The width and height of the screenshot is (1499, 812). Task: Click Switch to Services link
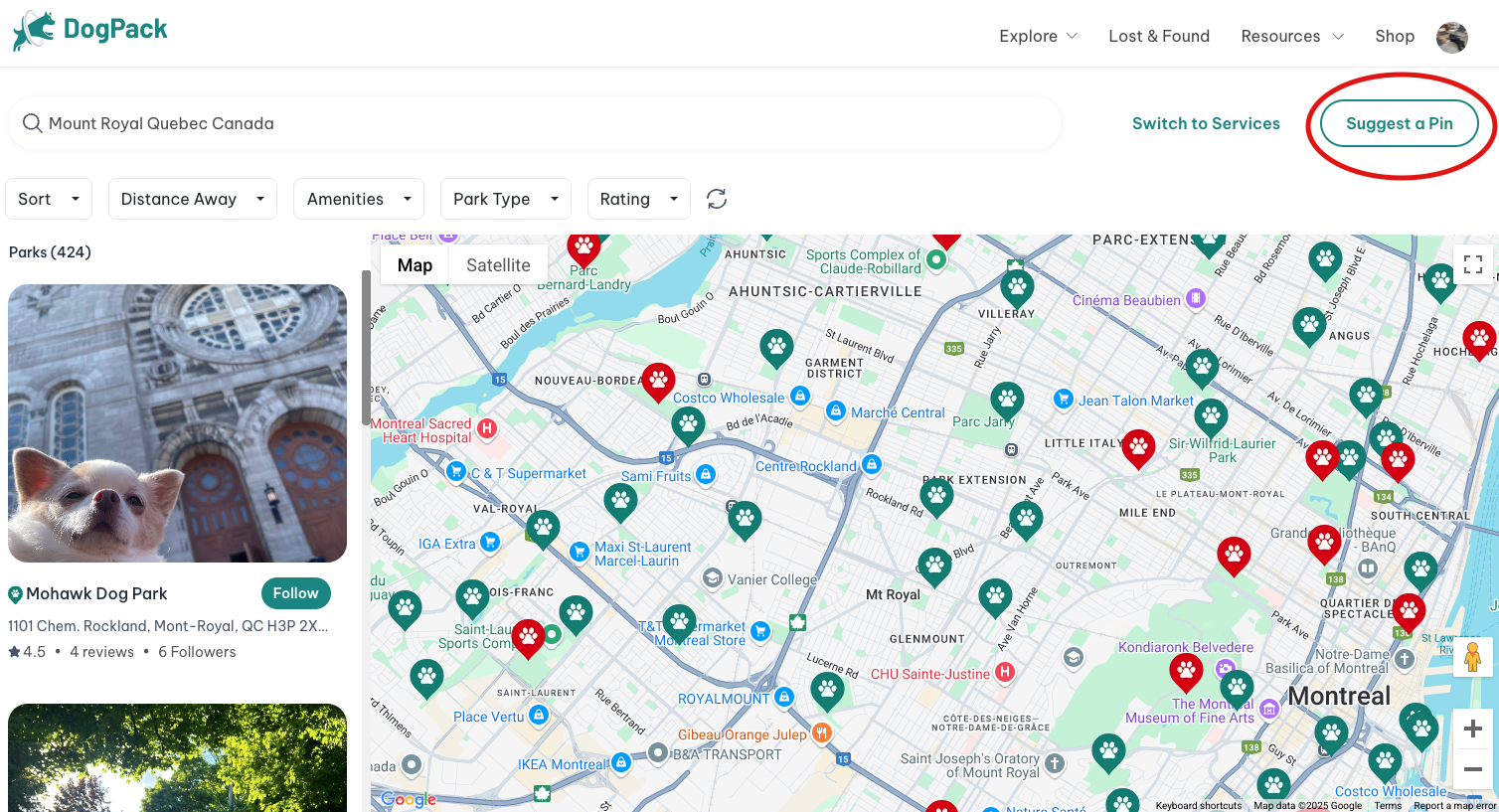click(1206, 123)
